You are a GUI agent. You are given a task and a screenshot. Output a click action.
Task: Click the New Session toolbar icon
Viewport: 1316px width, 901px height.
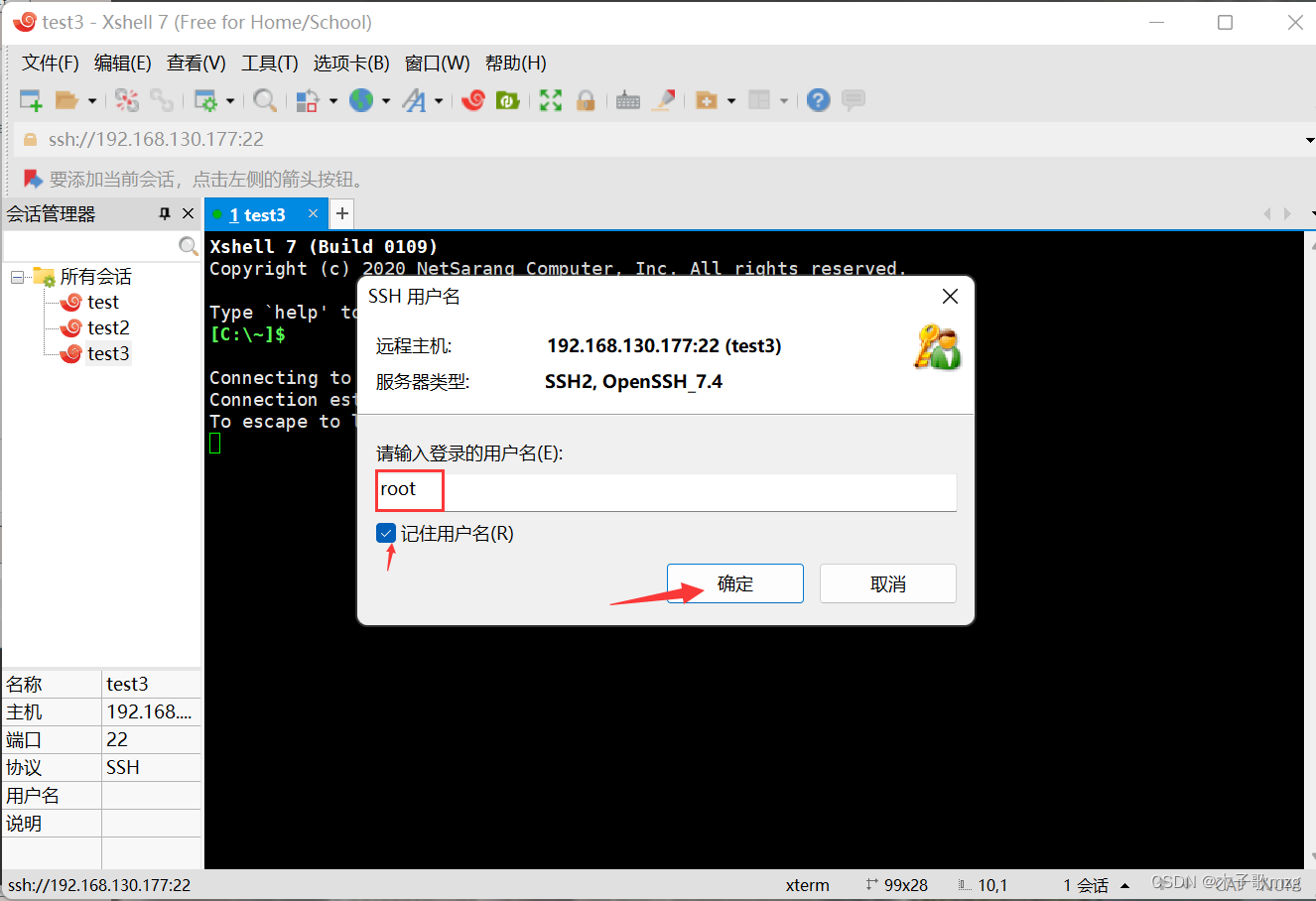tap(31, 100)
